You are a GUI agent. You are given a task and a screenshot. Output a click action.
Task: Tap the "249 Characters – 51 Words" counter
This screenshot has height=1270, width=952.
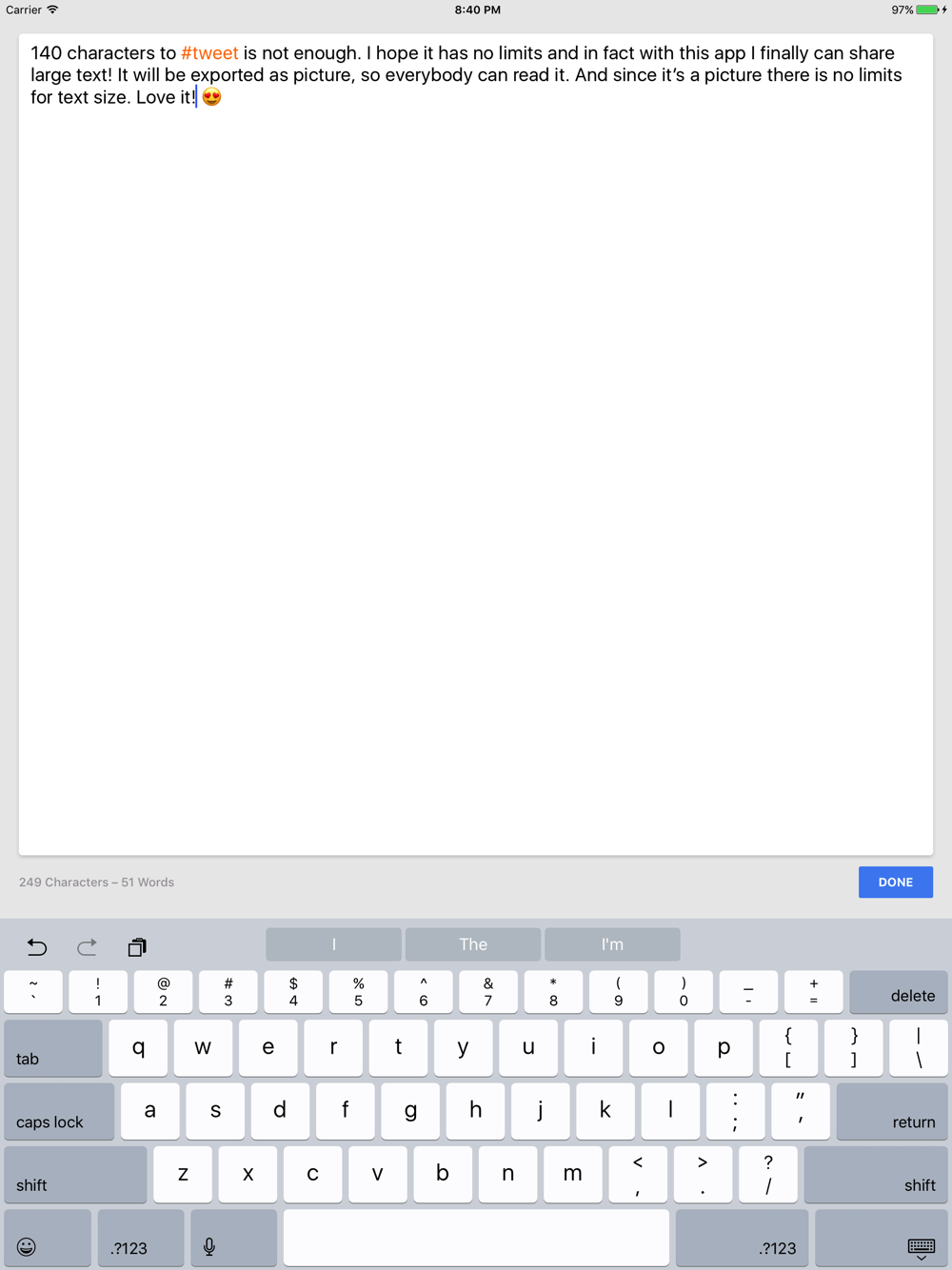pos(96,883)
